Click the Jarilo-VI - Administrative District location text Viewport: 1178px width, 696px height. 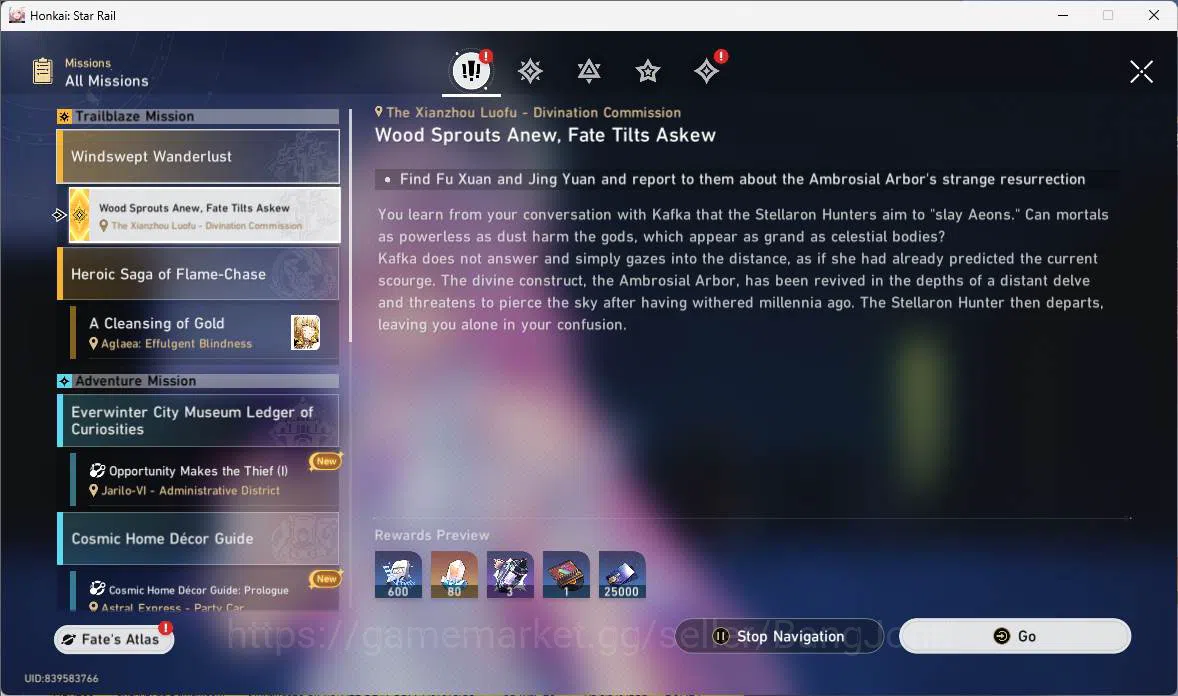[191, 490]
